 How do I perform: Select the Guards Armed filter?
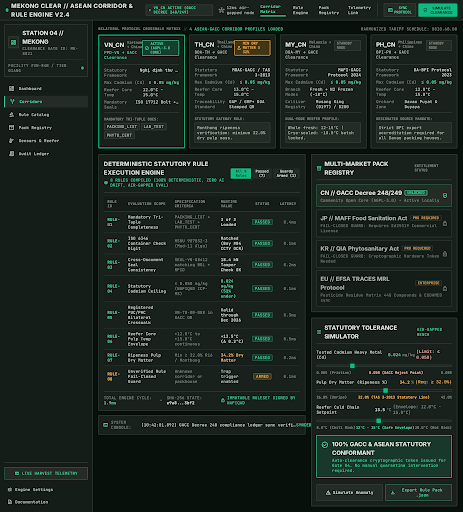286,173
